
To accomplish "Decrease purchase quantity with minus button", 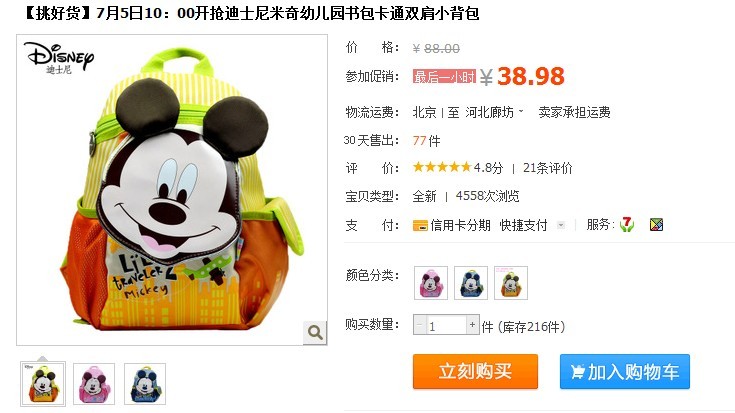I will 420,324.
